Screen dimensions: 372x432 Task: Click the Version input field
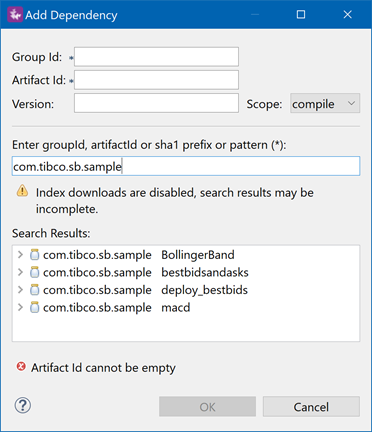[156, 103]
